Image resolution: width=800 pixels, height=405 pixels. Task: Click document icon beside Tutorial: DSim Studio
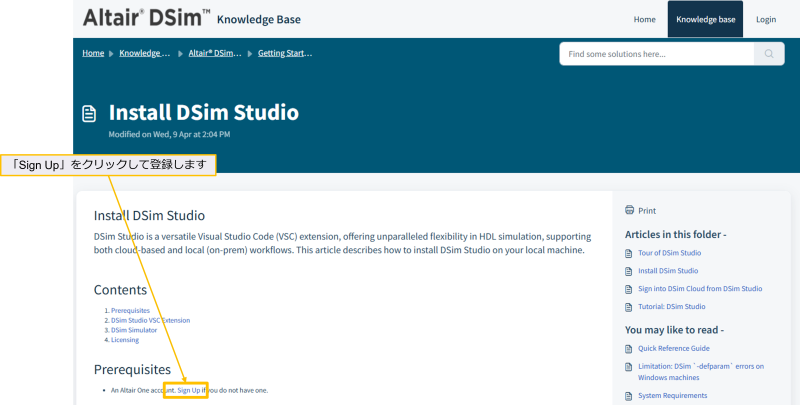[629, 307]
